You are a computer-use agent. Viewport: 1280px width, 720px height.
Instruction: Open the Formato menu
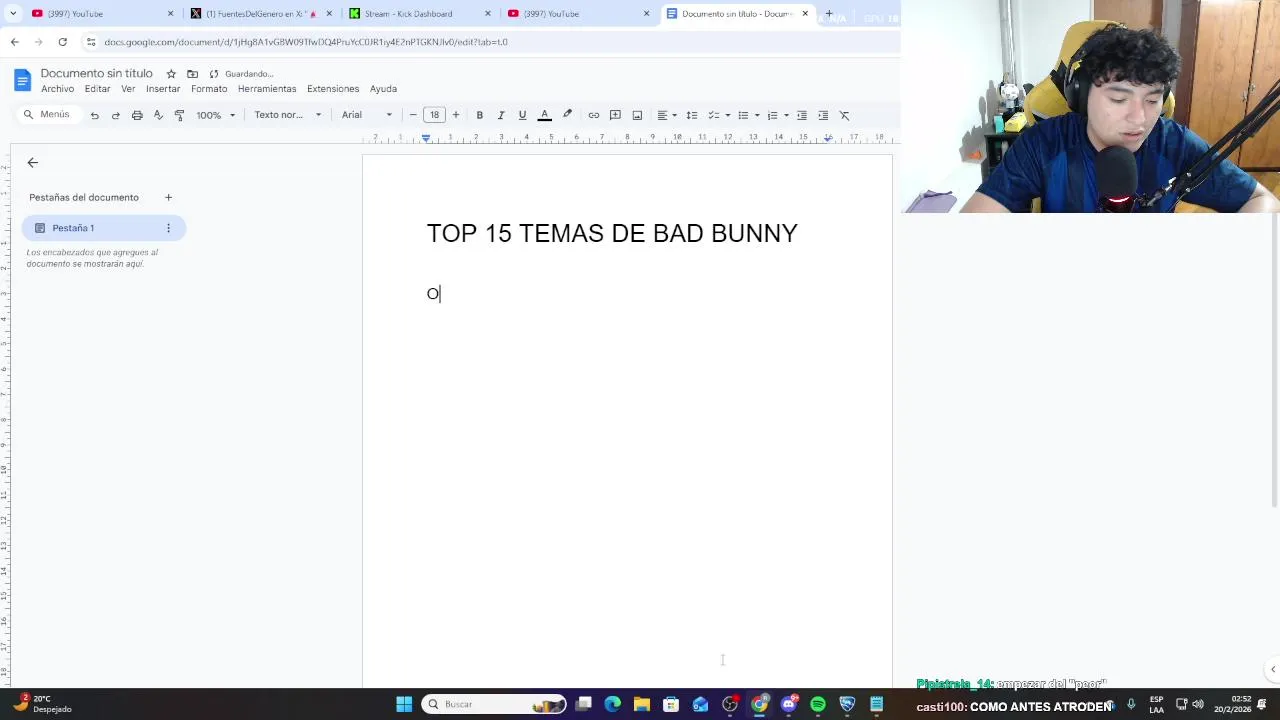coord(209,89)
